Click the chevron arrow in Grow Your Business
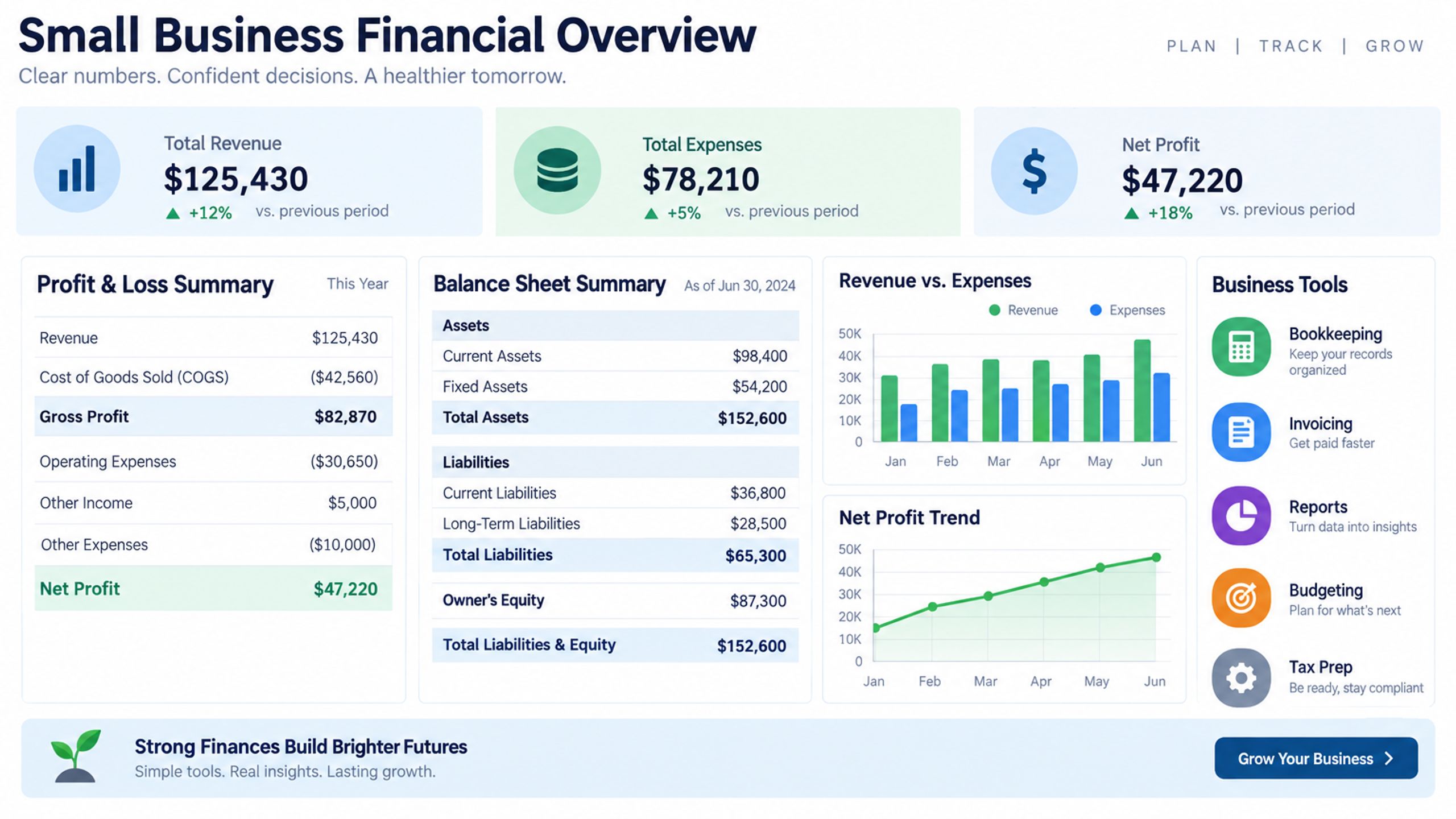1456x819 pixels. (x=1389, y=758)
